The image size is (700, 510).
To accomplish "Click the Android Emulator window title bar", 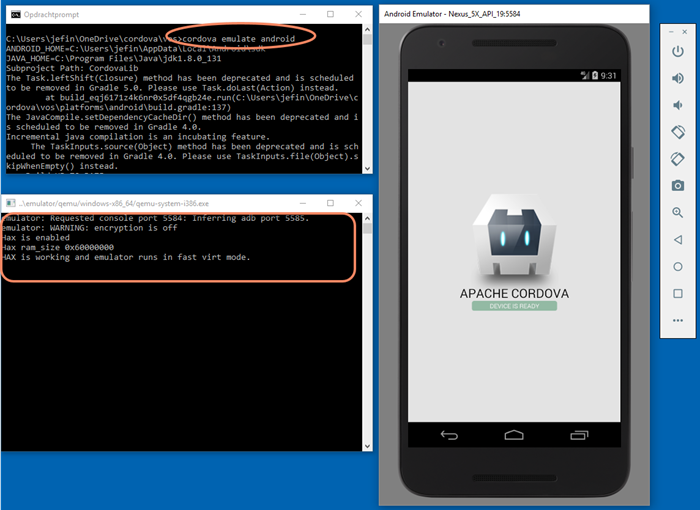I will (x=514, y=14).
